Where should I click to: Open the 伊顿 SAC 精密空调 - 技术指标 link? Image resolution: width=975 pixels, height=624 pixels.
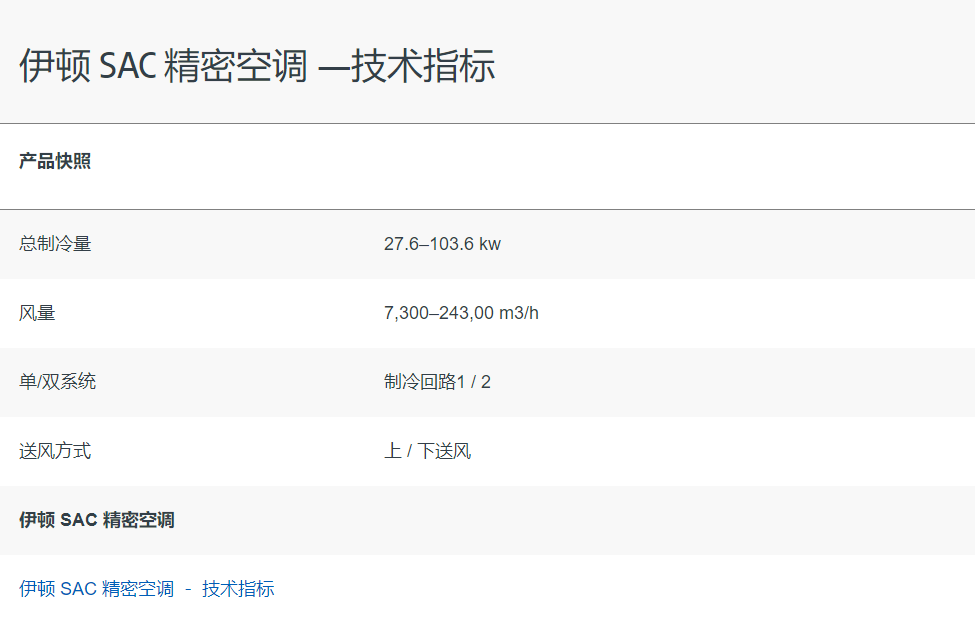[147, 589]
